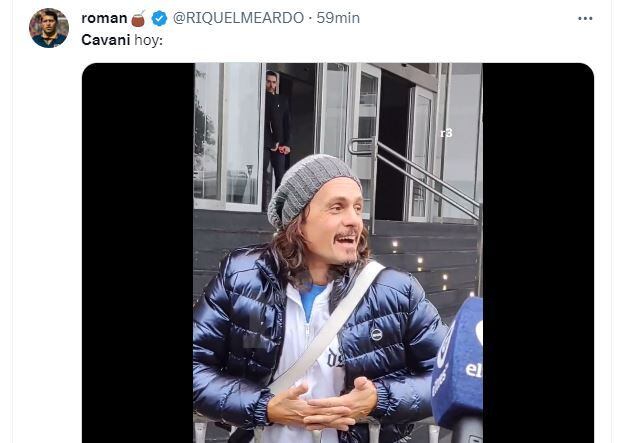This screenshot has height=443, width=633.
Task: Open the roman display name profile
Action: 104,18
